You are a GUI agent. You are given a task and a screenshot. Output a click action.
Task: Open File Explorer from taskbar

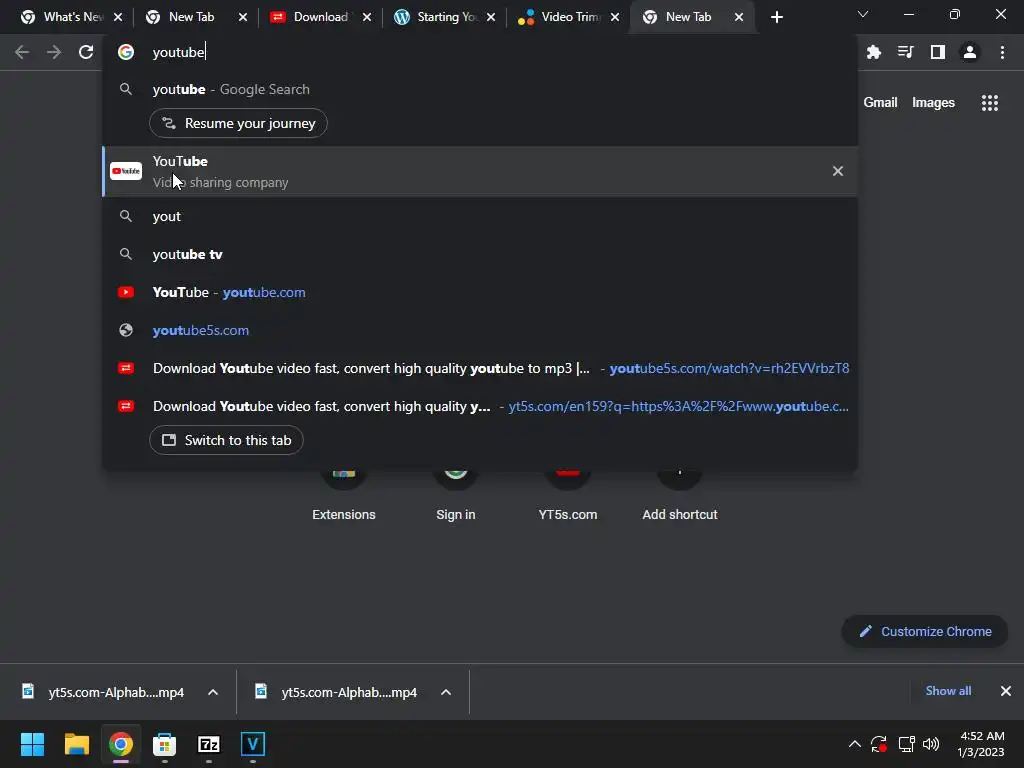tap(76, 744)
